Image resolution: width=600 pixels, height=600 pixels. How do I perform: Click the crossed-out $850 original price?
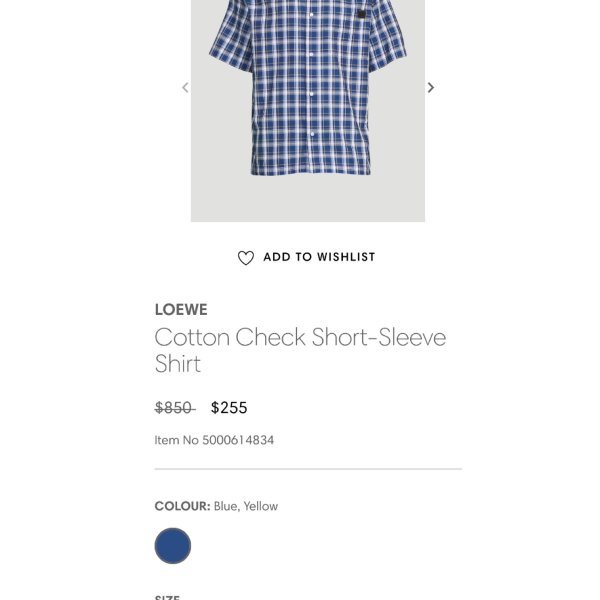tap(175, 408)
